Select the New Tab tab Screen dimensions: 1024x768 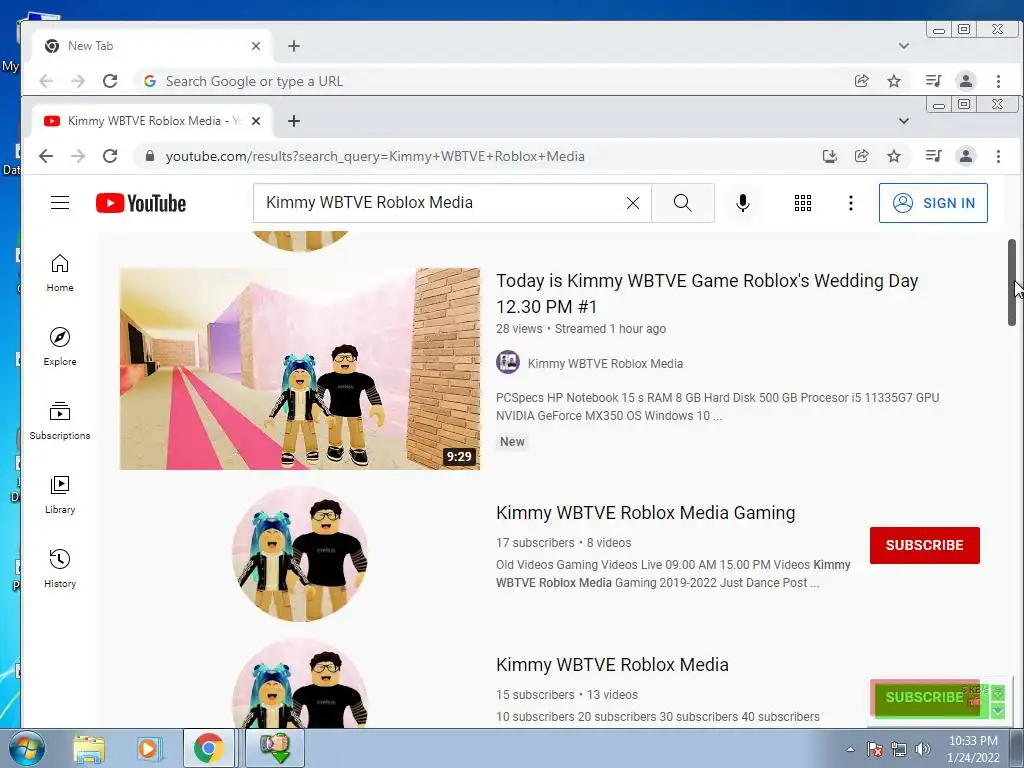pos(150,46)
